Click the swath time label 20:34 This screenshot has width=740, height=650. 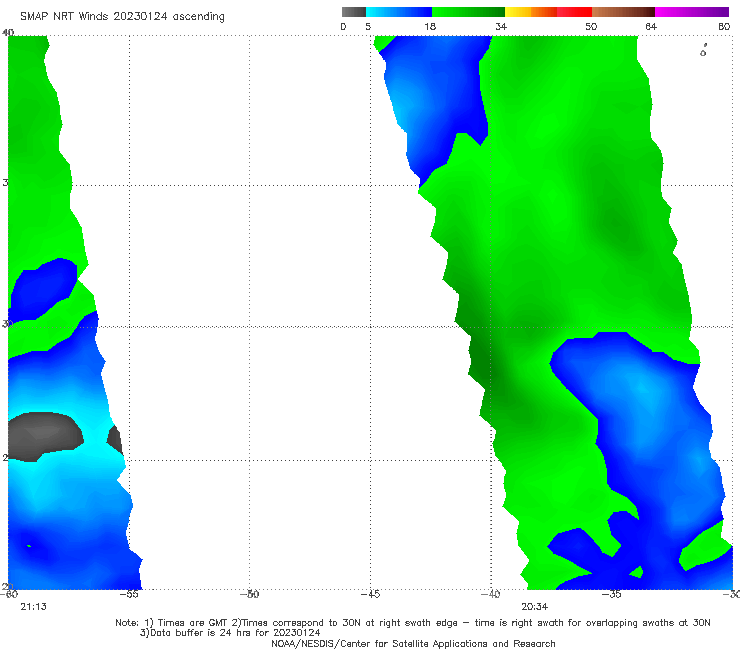[x=534, y=607]
